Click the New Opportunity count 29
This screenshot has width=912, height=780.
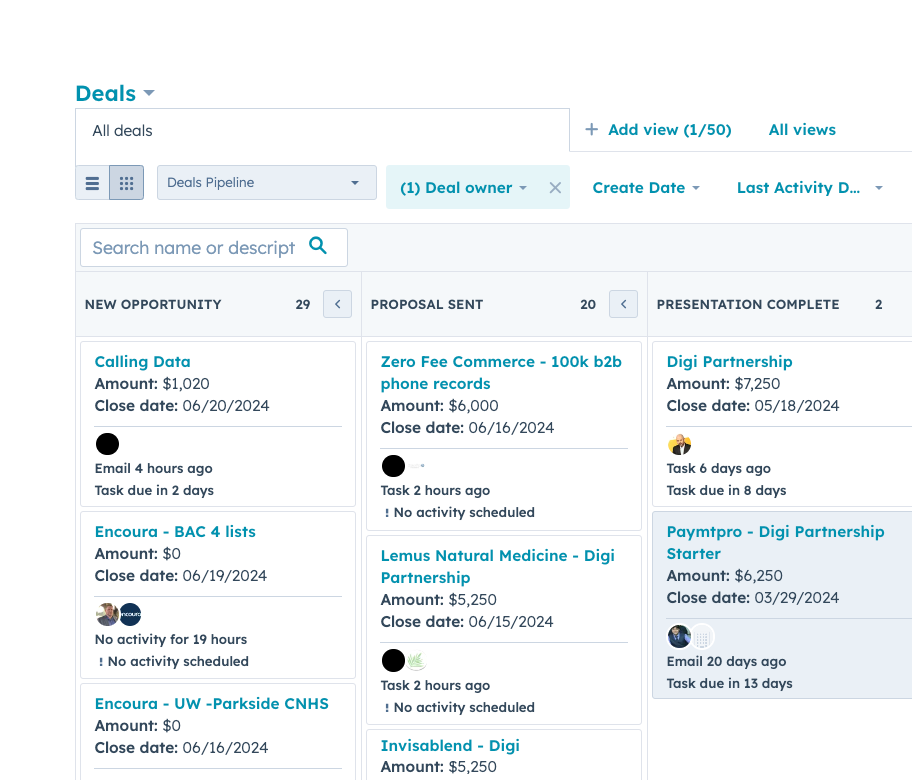pos(302,304)
